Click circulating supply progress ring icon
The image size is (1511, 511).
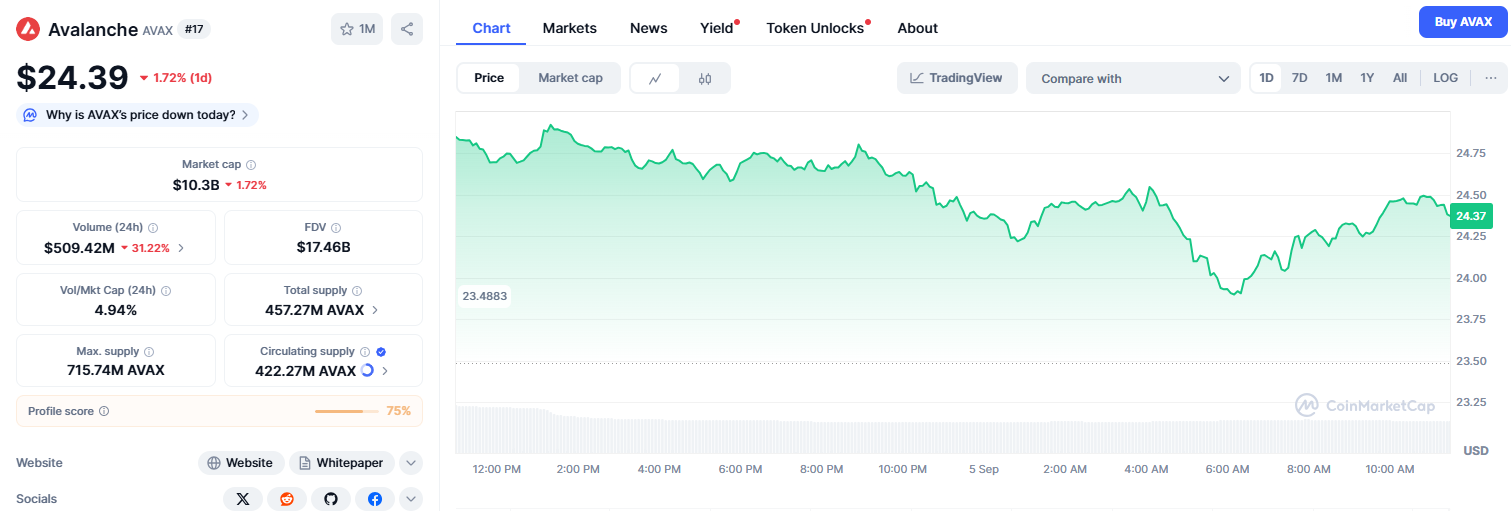point(367,370)
